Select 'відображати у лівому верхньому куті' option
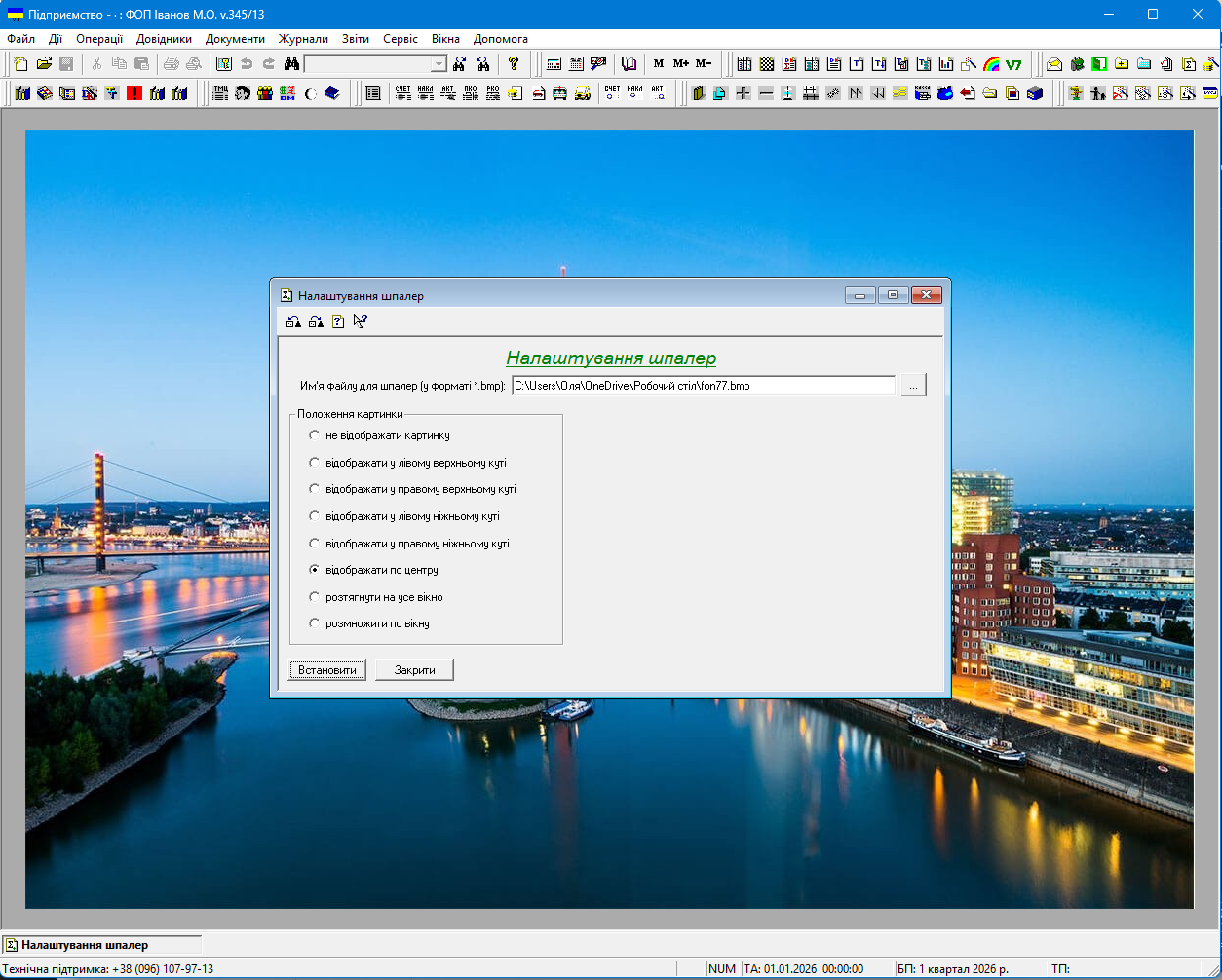 [314, 463]
